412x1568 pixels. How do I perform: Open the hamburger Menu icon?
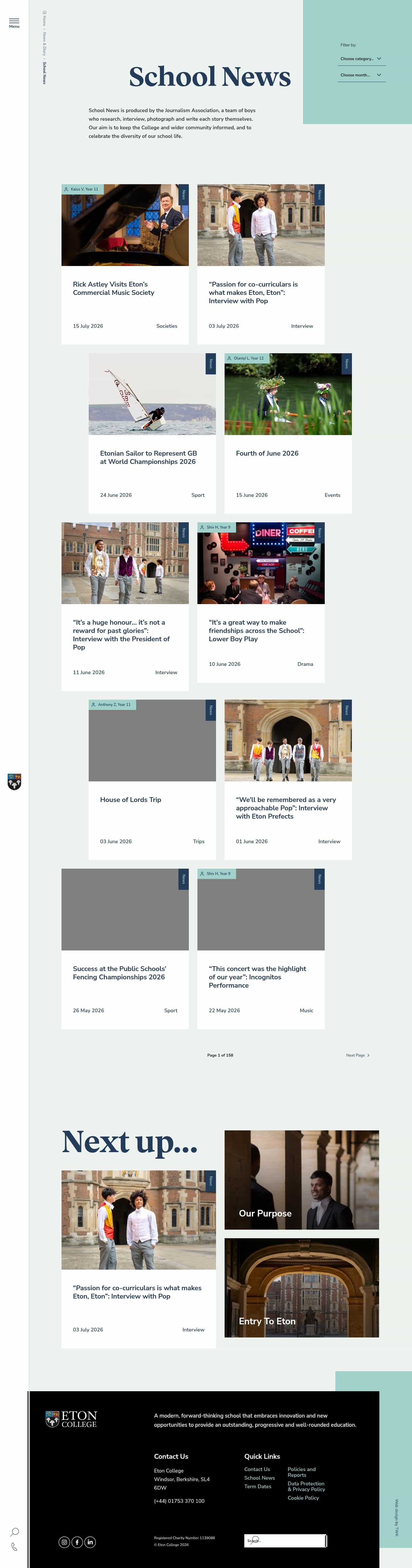click(x=14, y=23)
